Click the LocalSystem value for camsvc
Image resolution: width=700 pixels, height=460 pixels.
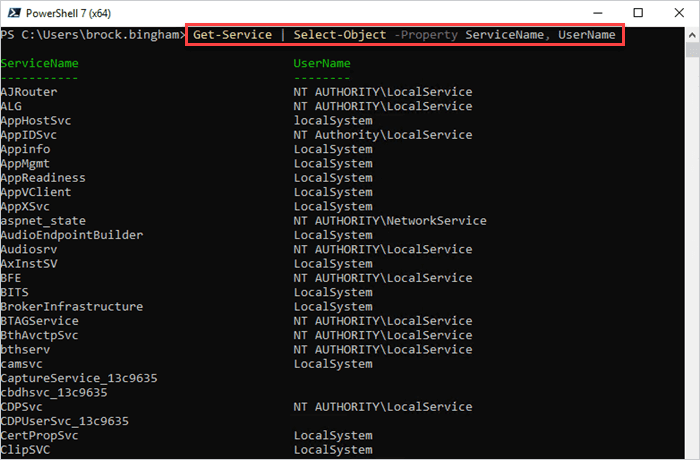point(333,364)
